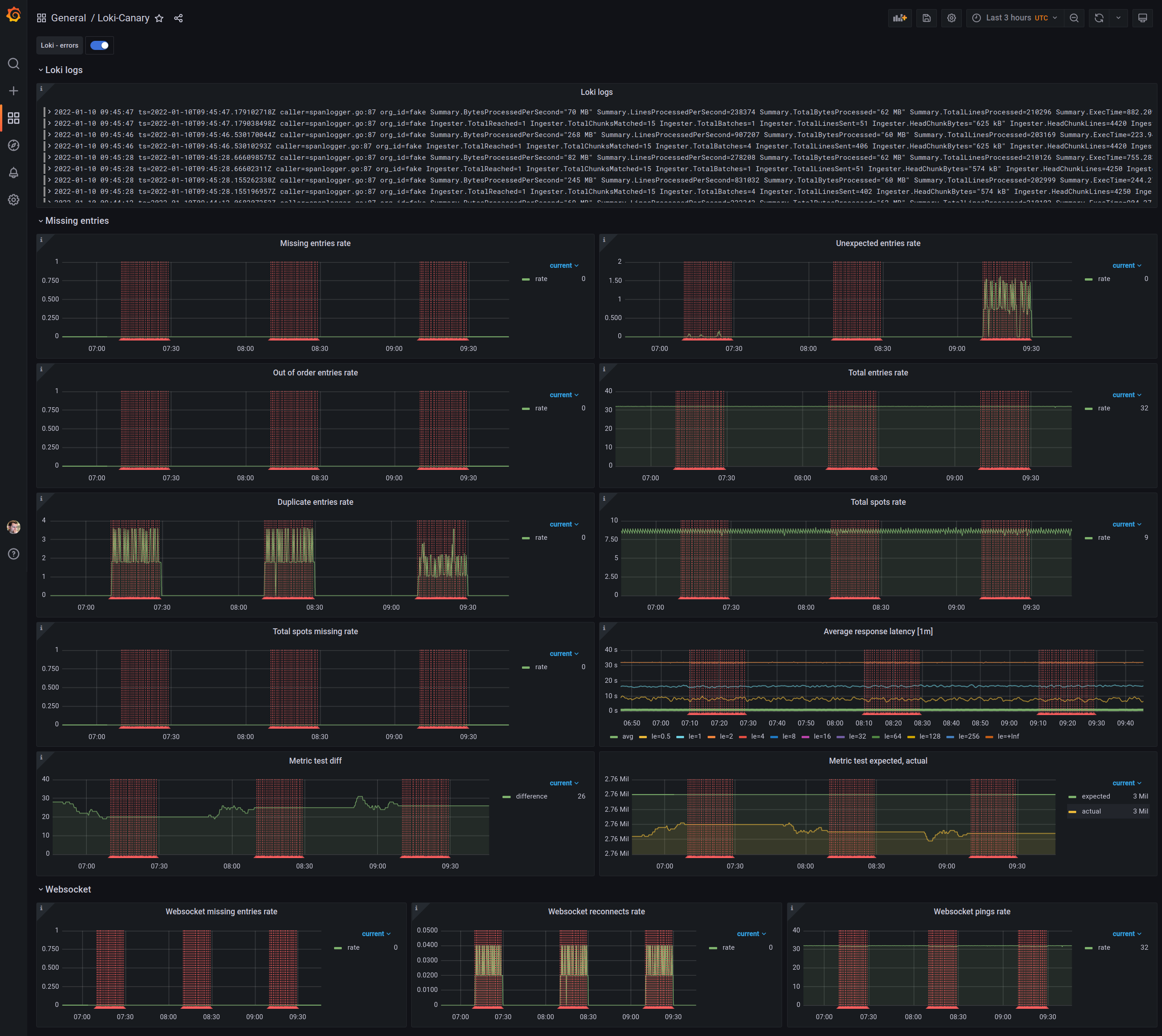Open dashboard settings gear in toolbar
Screen dimensions: 1162x1036
[951, 18]
